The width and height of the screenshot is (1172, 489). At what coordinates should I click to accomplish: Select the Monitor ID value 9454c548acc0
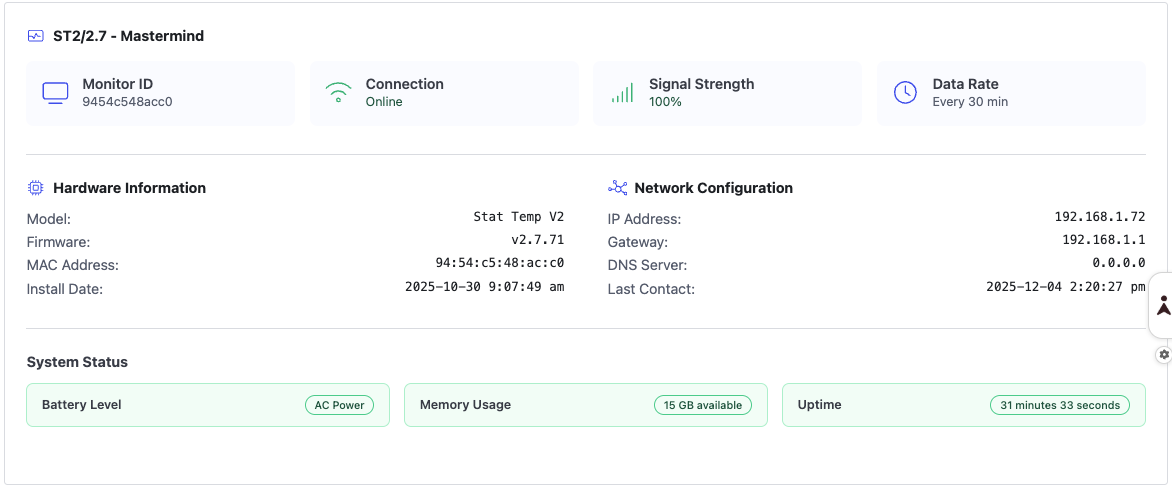(127, 102)
